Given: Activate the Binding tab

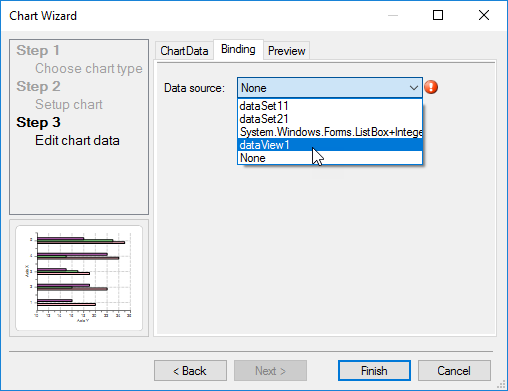Looking at the screenshot, I should (238, 49).
